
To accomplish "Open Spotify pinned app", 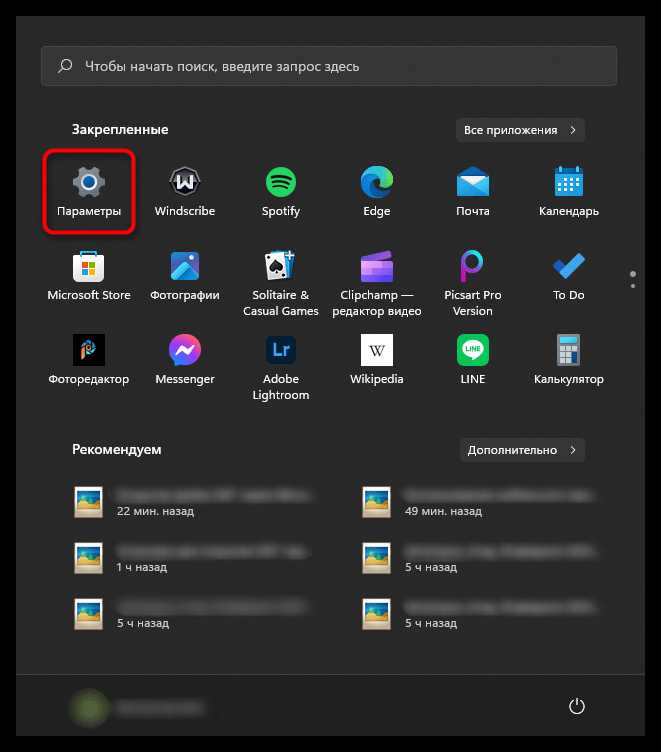I will [x=281, y=192].
